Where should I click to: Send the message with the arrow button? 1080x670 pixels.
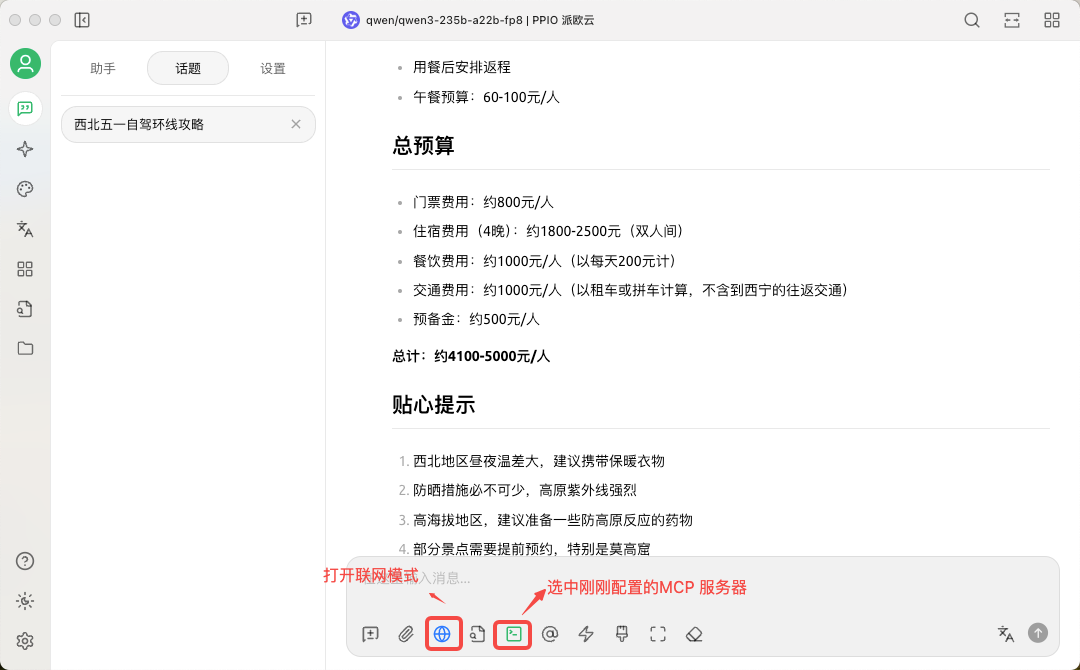pyautogui.click(x=1038, y=634)
